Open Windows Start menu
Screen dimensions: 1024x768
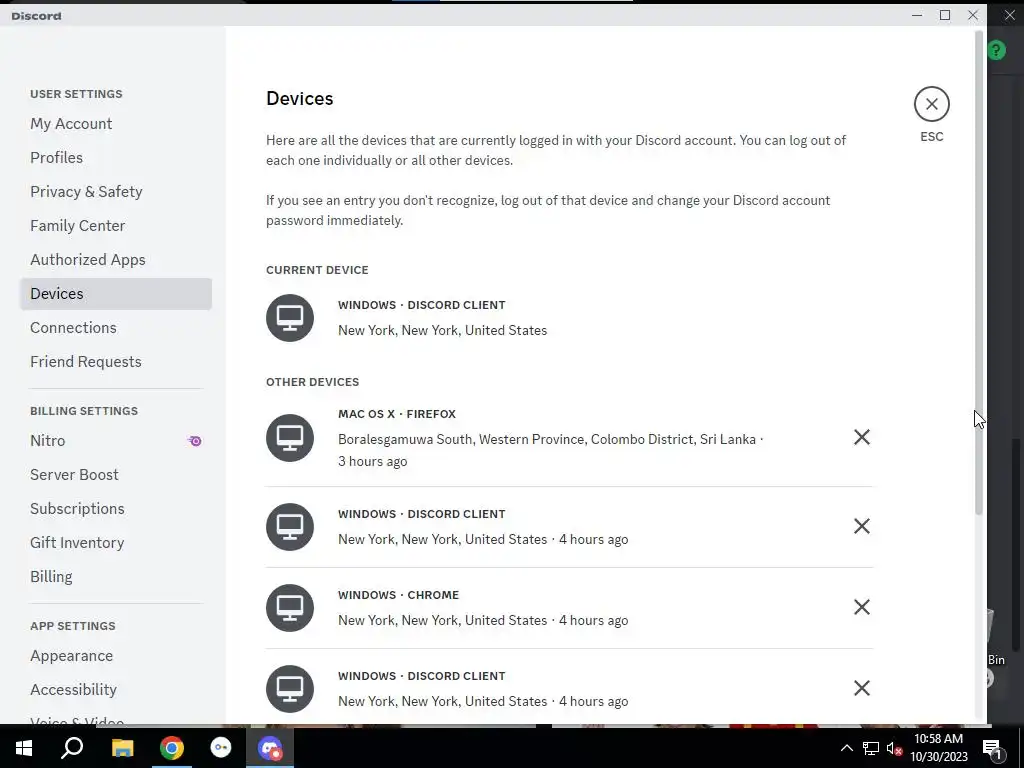click(x=24, y=748)
